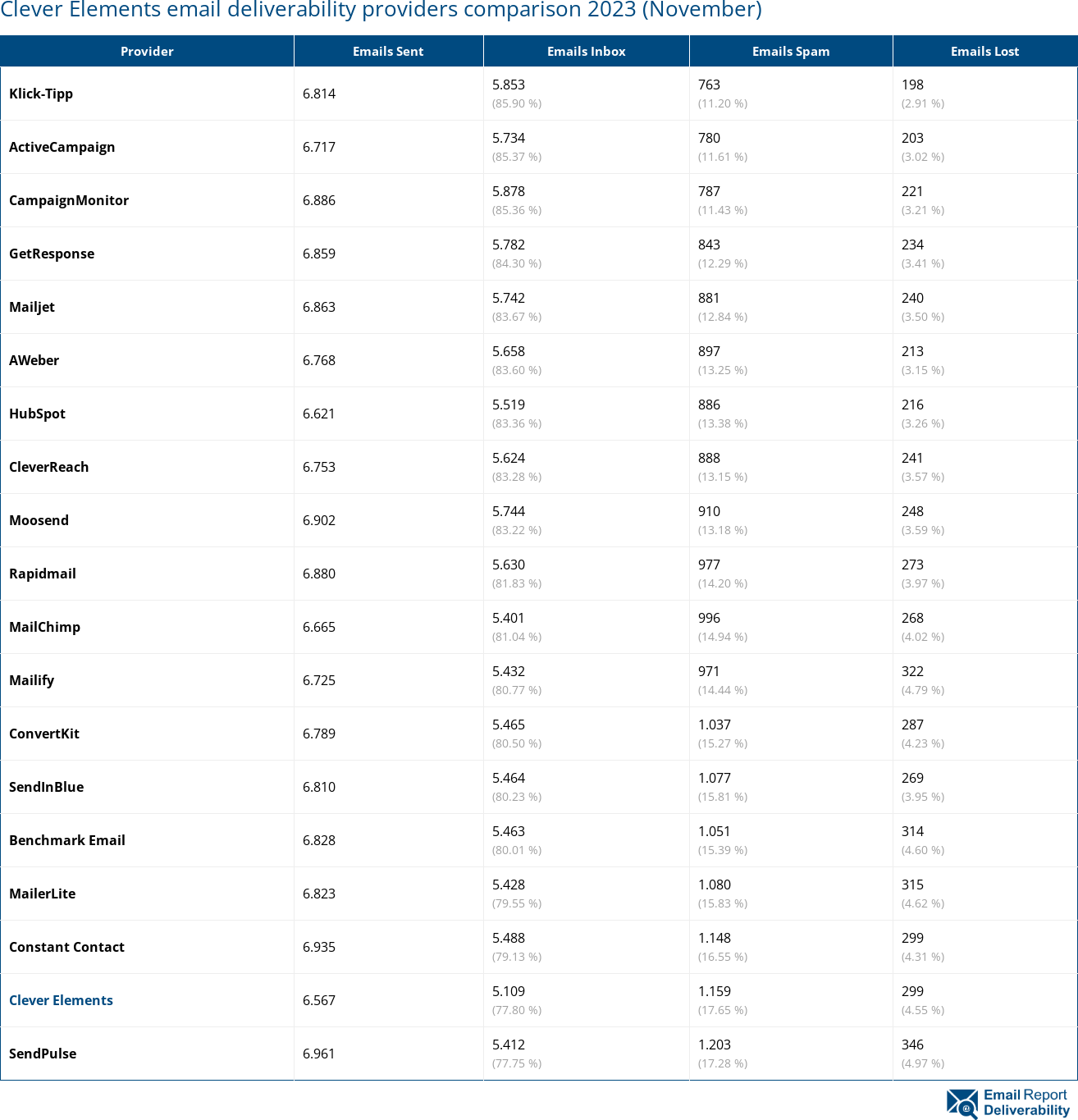Select the GetResponse provider name
This screenshot has width=1078, height=1120.
click(x=52, y=254)
